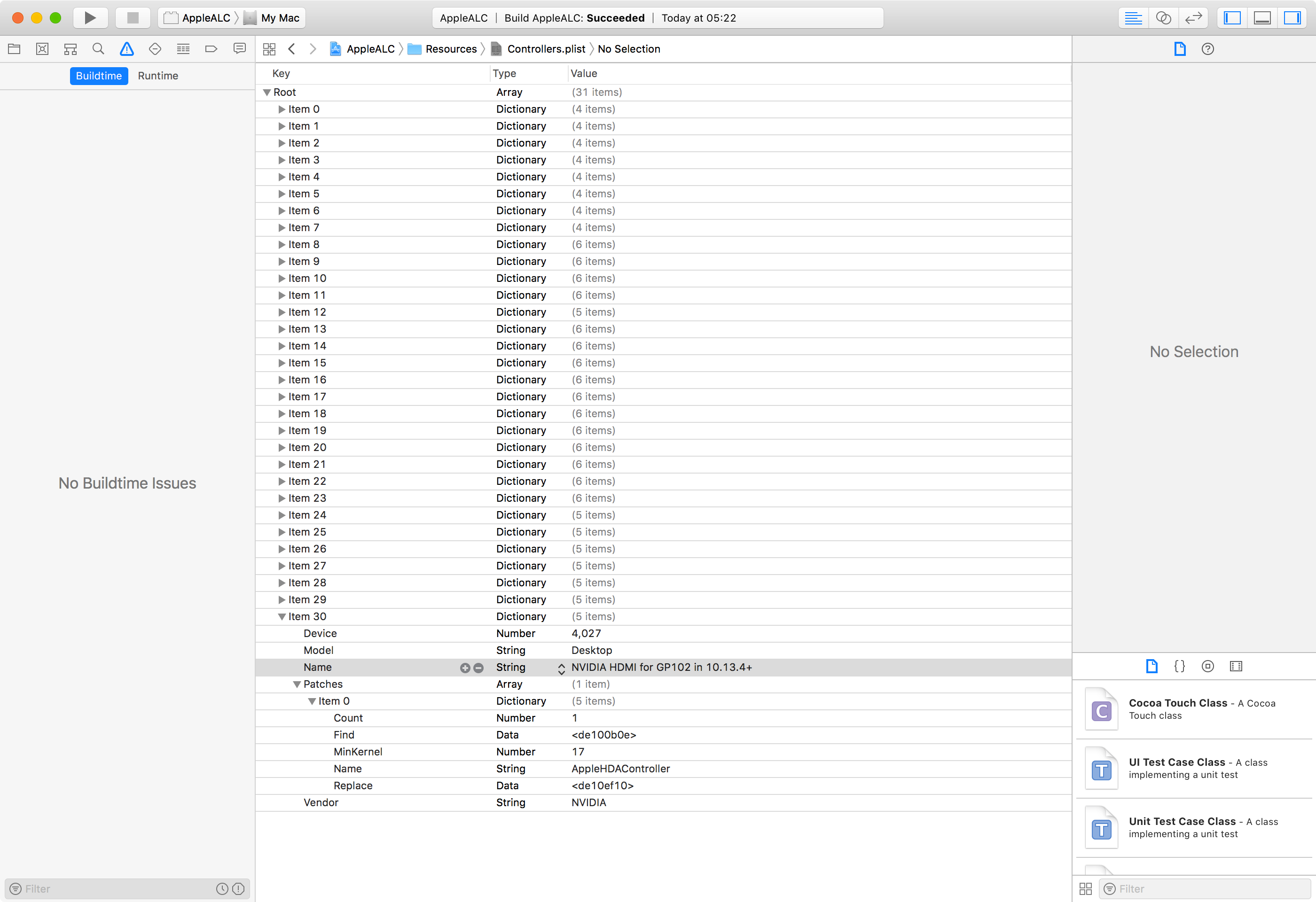This screenshot has width=1316, height=902.
Task: Open the Breakpoint navigator icon
Action: coord(211,49)
